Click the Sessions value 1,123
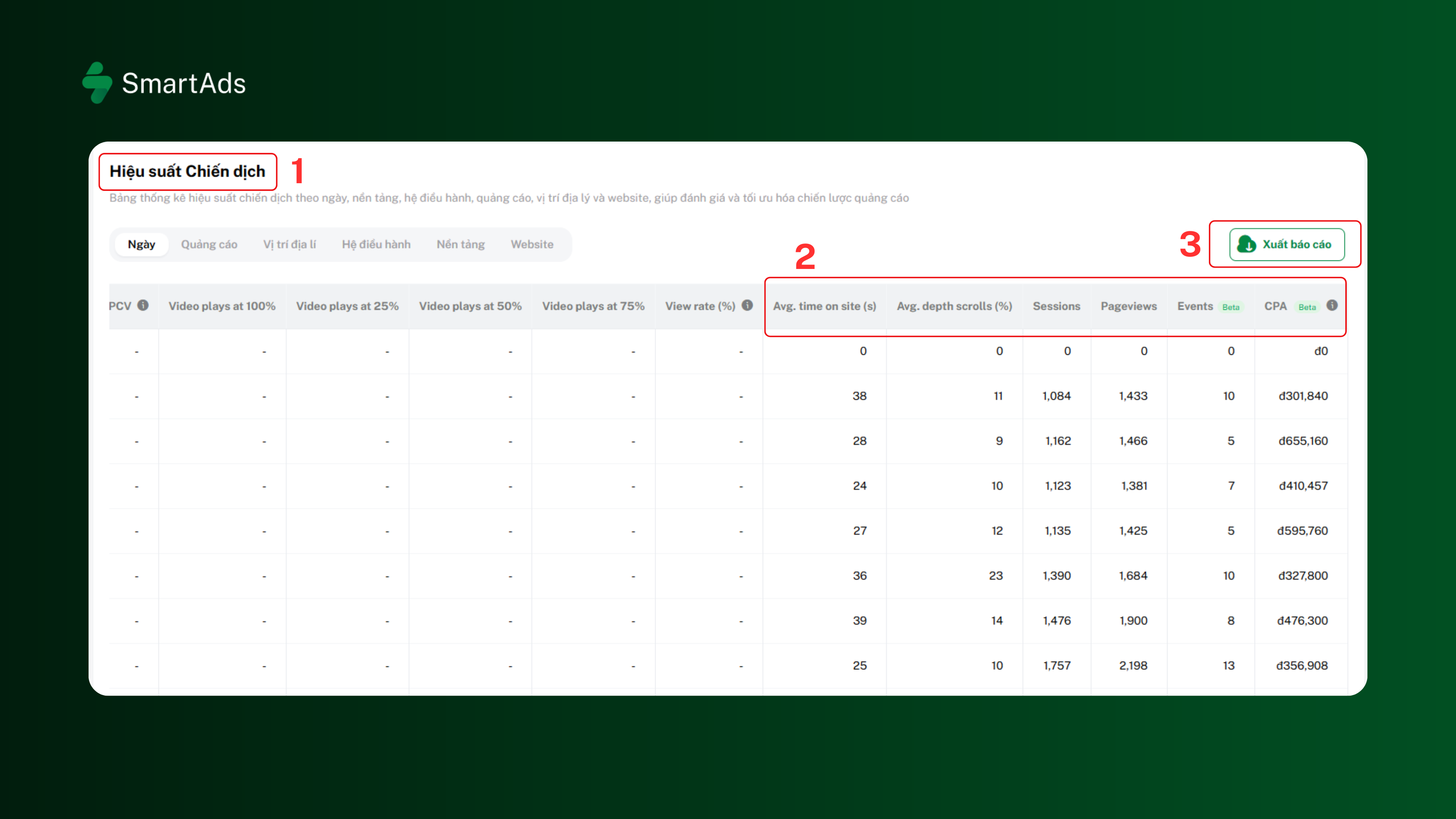Screen dimensions: 1456x819 point(1058,485)
